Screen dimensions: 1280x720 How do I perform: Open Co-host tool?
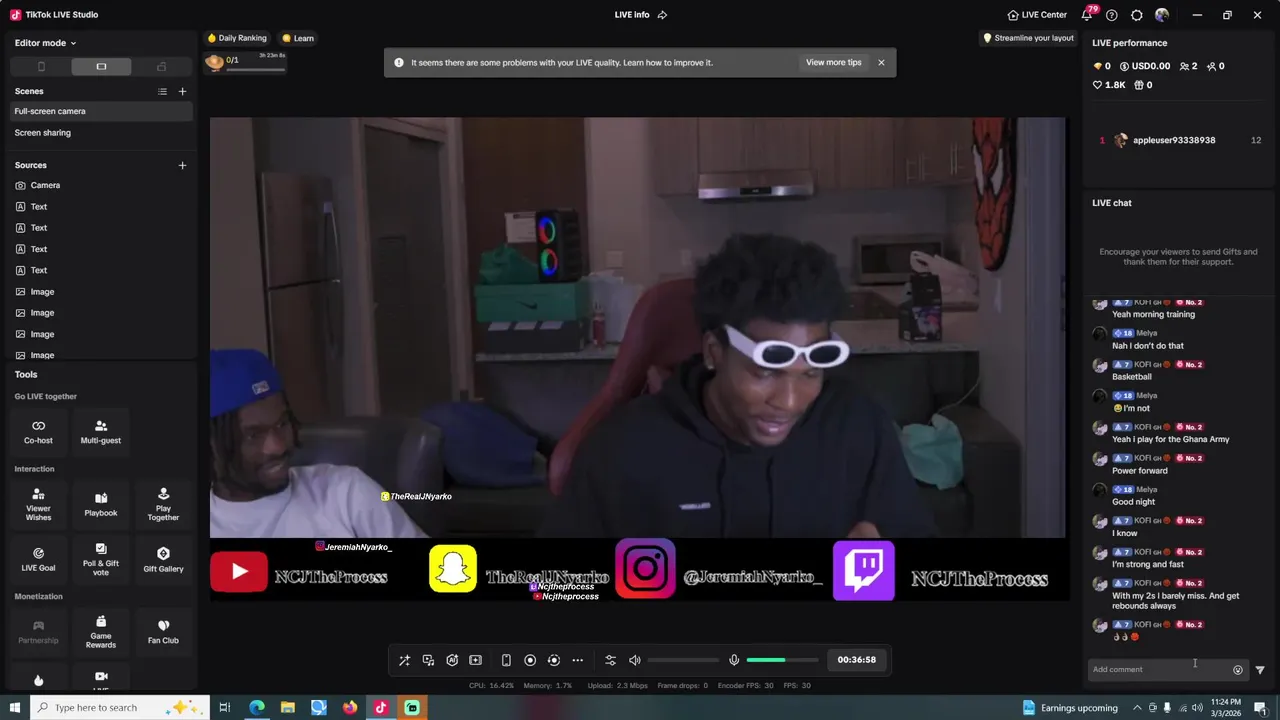coord(38,431)
